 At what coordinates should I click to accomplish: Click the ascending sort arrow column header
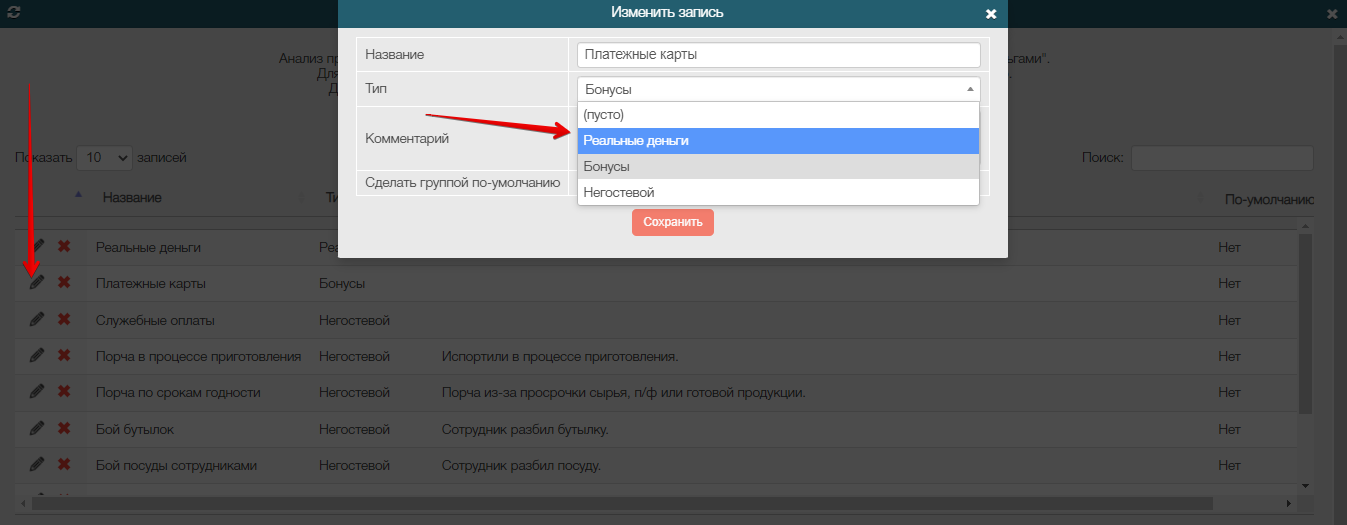[79, 195]
